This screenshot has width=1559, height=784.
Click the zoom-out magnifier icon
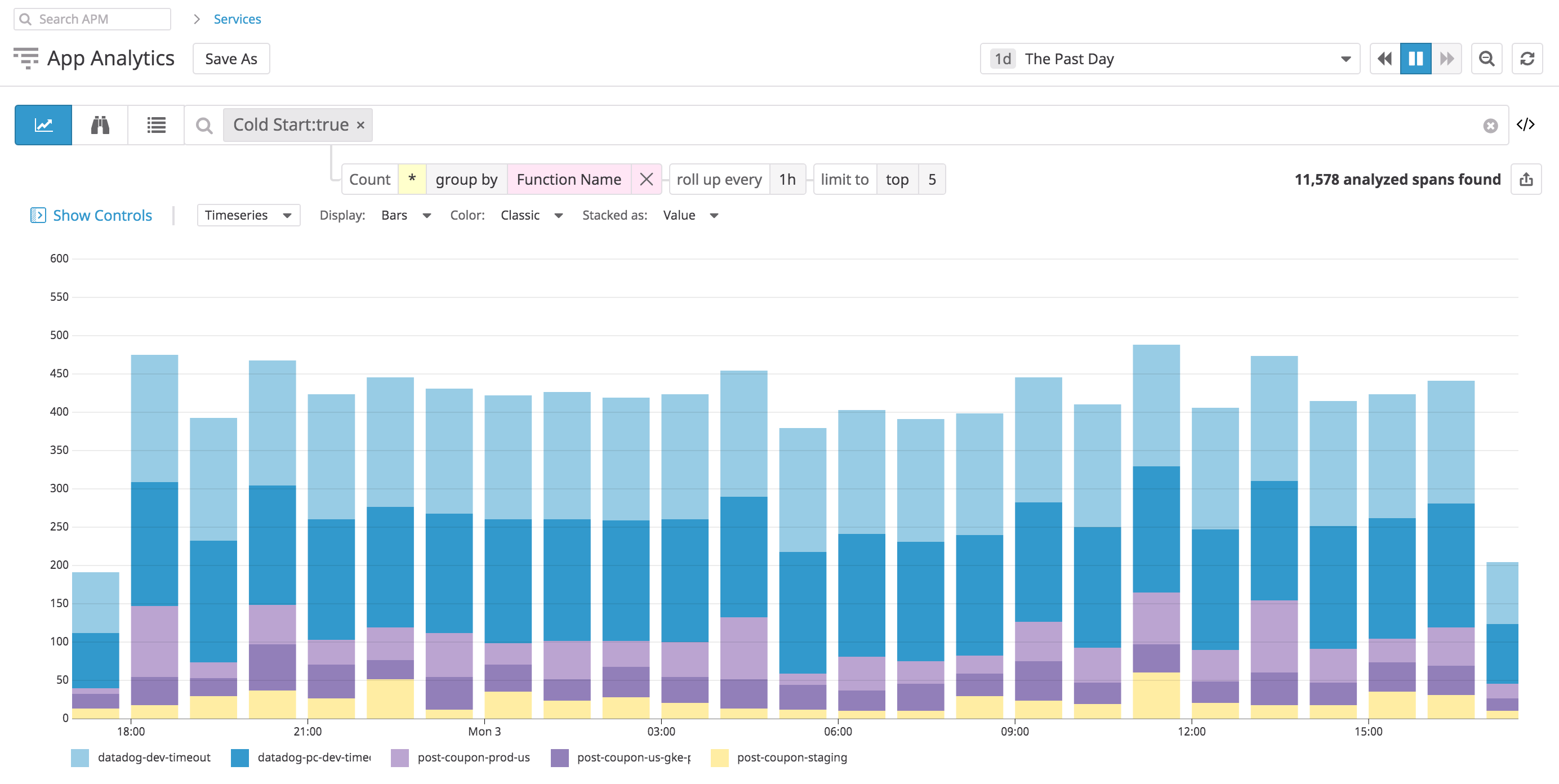(x=1486, y=58)
